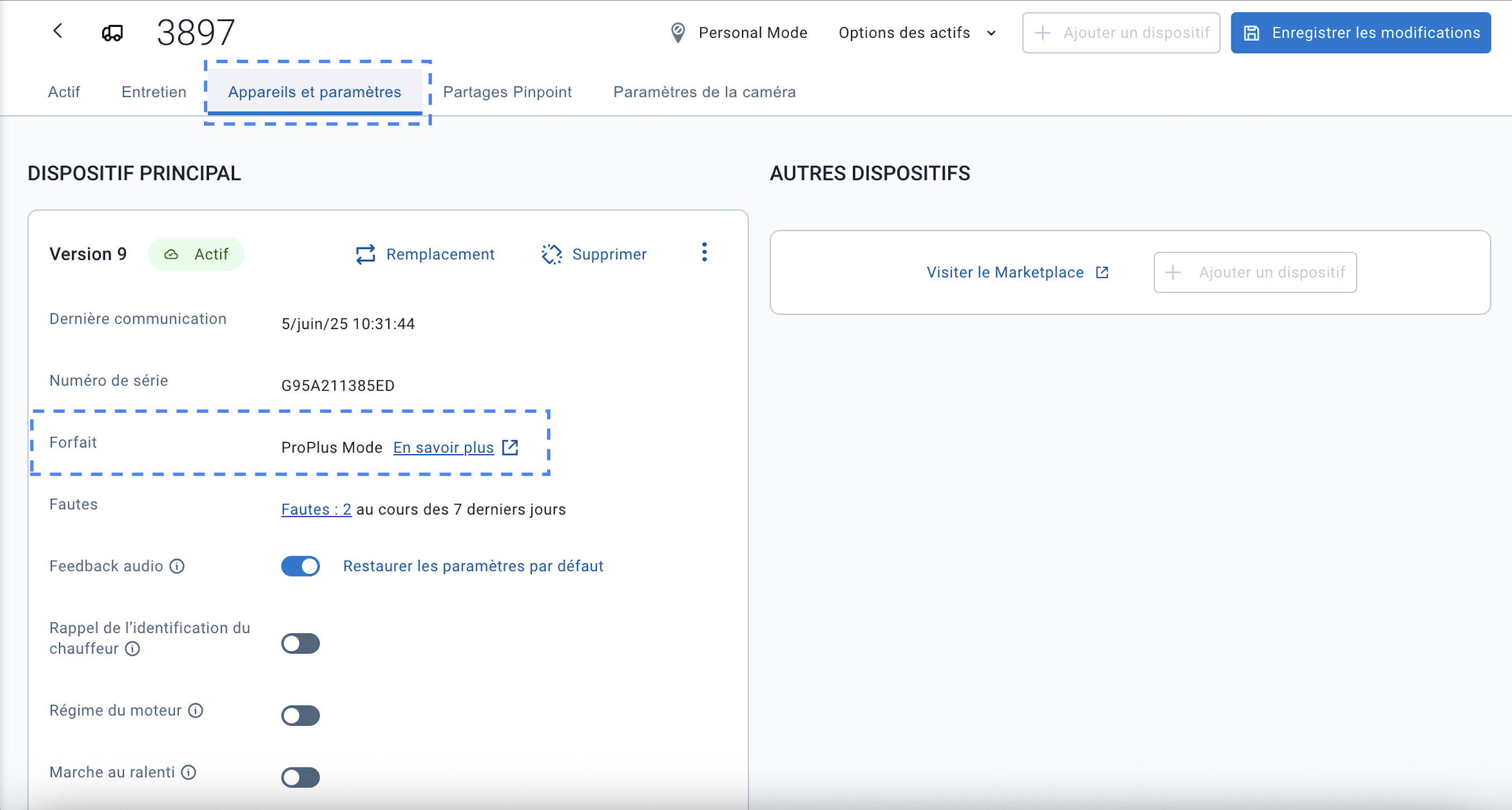Open the Entretien tab

click(x=154, y=92)
